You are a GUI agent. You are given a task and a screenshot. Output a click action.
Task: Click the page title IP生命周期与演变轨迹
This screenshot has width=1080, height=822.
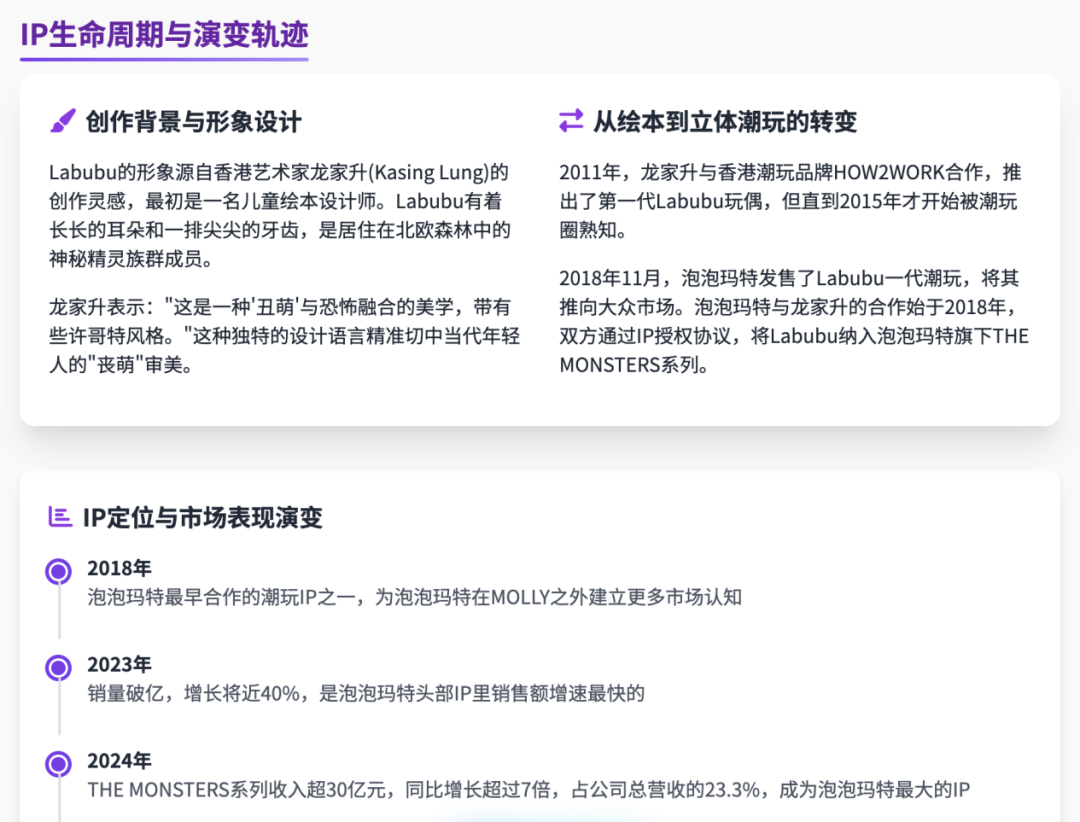[164, 34]
